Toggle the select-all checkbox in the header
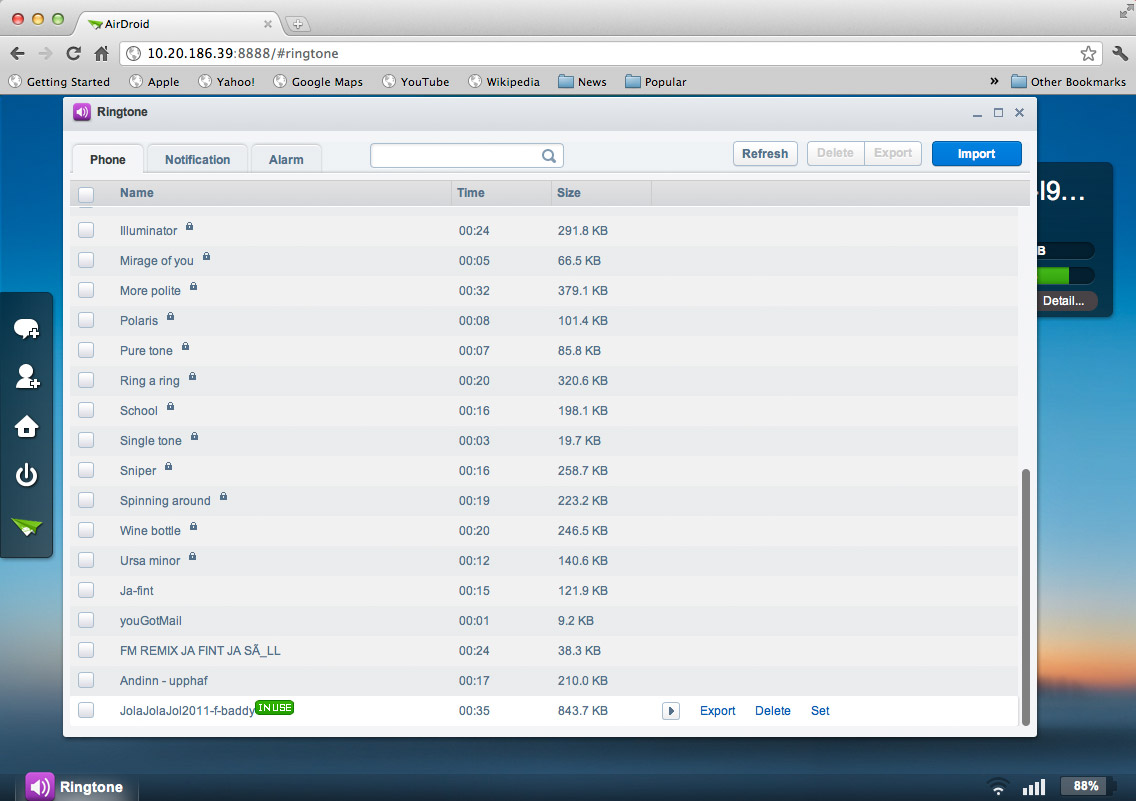 (x=86, y=194)
